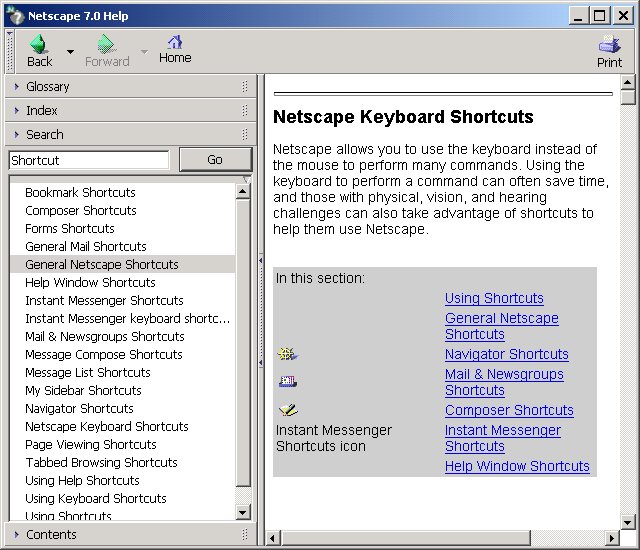Click the Mail & Newsgroups envelope icon
This screenshot has height=550, width=640.
point(288,381)
